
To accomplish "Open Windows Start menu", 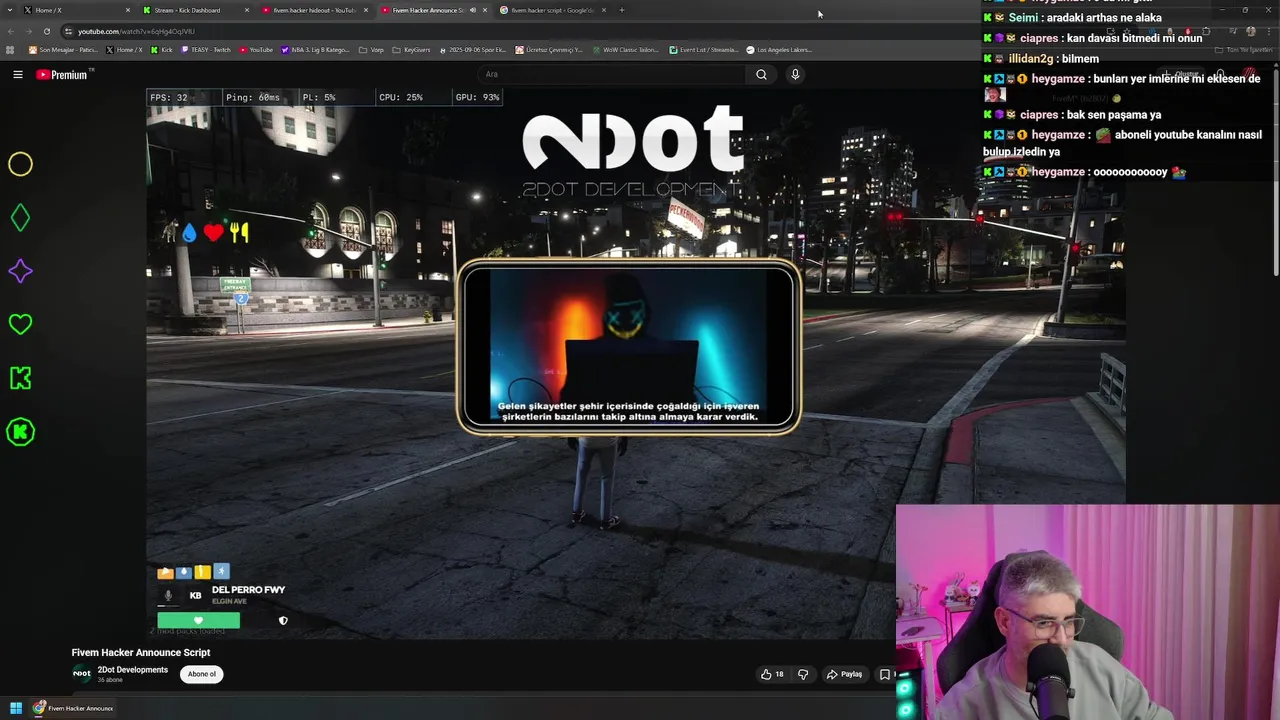I will 15,708.
